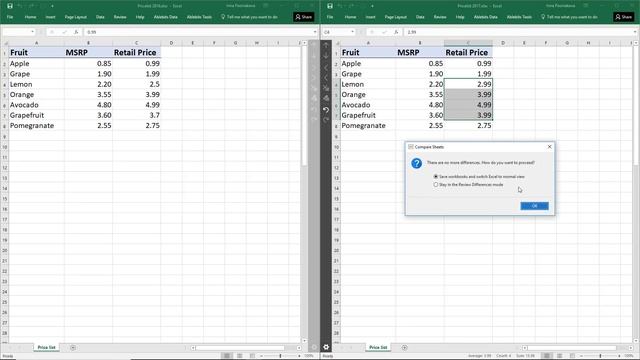
Task: Click the undo arrow on dark toolbar
Action: pyautogui.click(x=326, y=110)
